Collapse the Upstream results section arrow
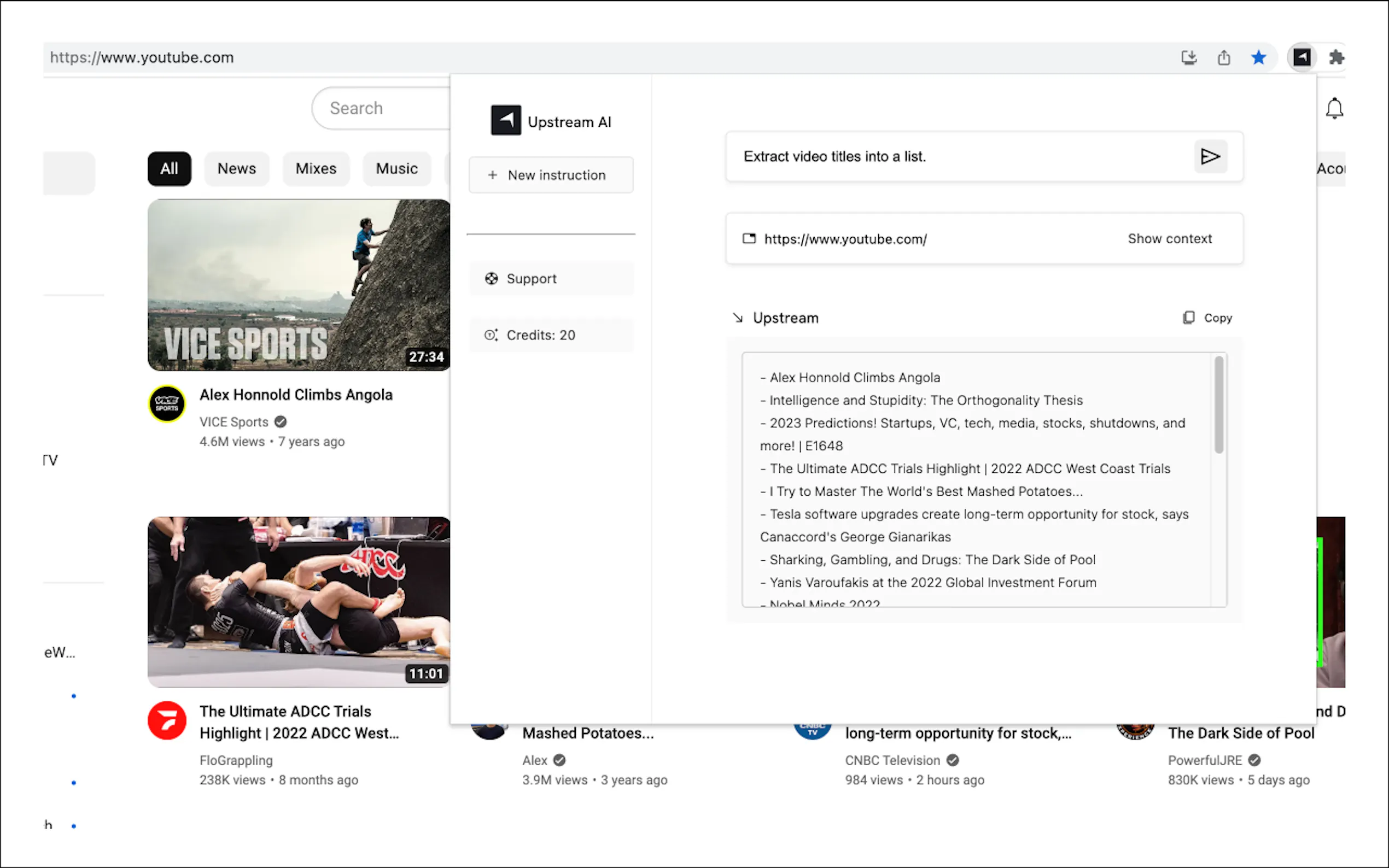The height and width of the screenshot is (868, 1389). [738, 318]
